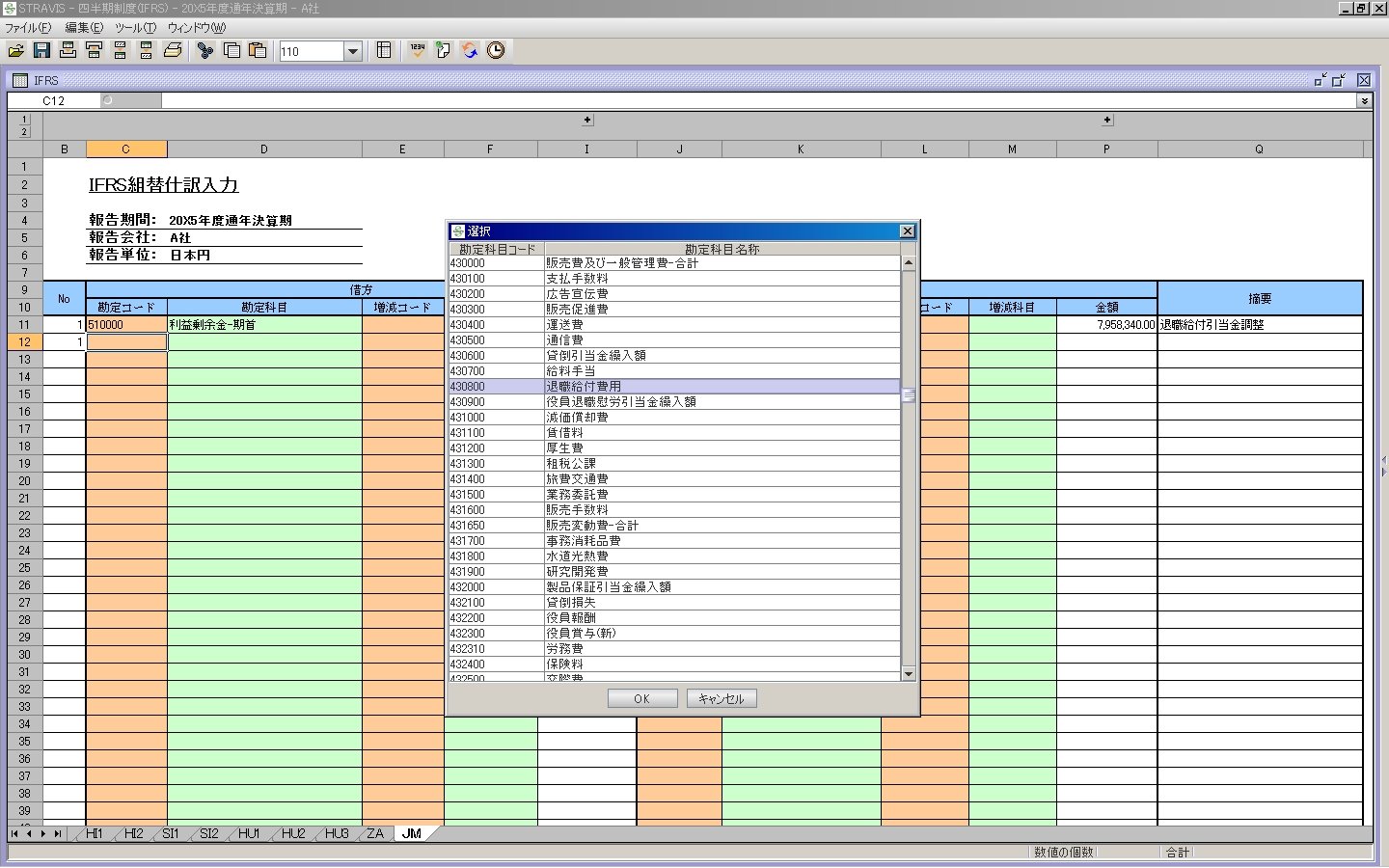Click the paste clipboard icon
Viewport: 1389px width, 868px height.
pos(258,51)
